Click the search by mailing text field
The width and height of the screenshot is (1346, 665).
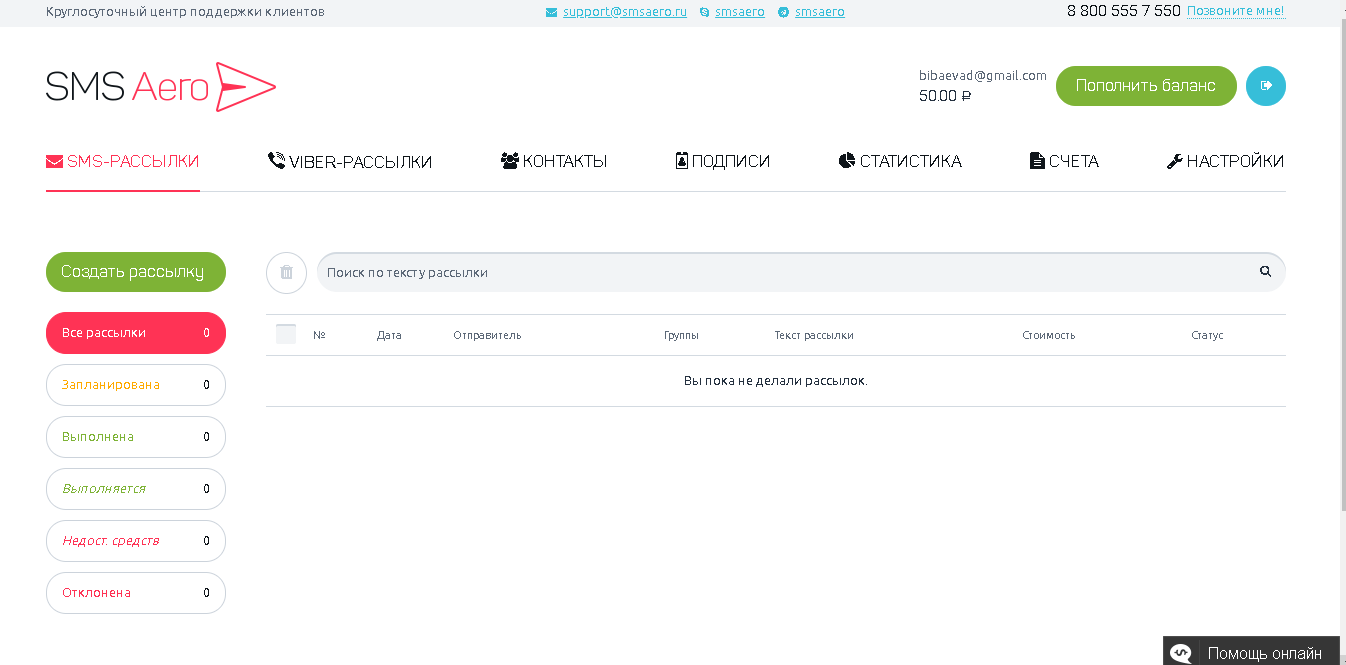pos(780,272)
